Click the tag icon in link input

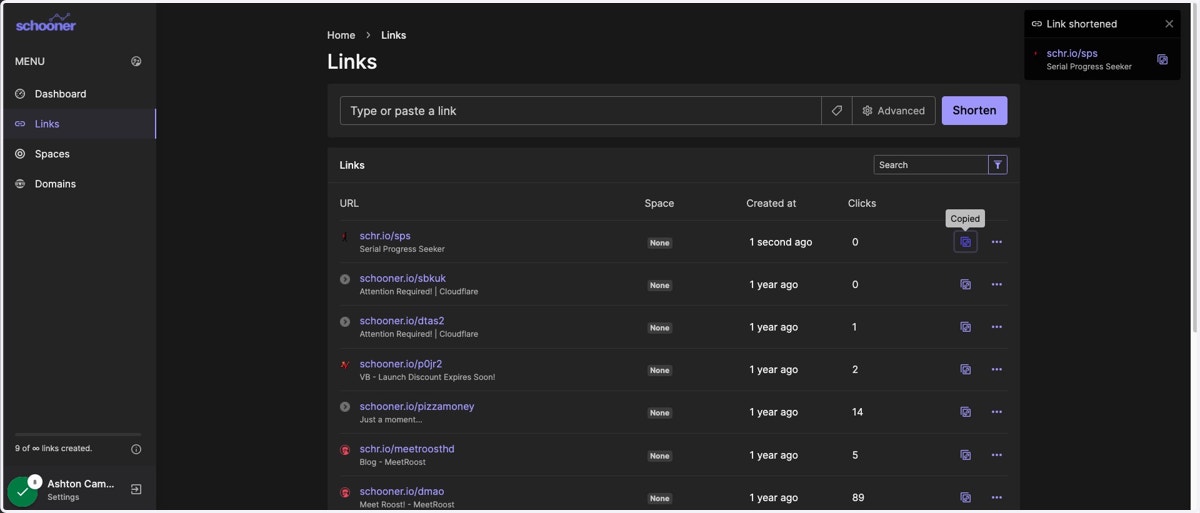[837, 110]
